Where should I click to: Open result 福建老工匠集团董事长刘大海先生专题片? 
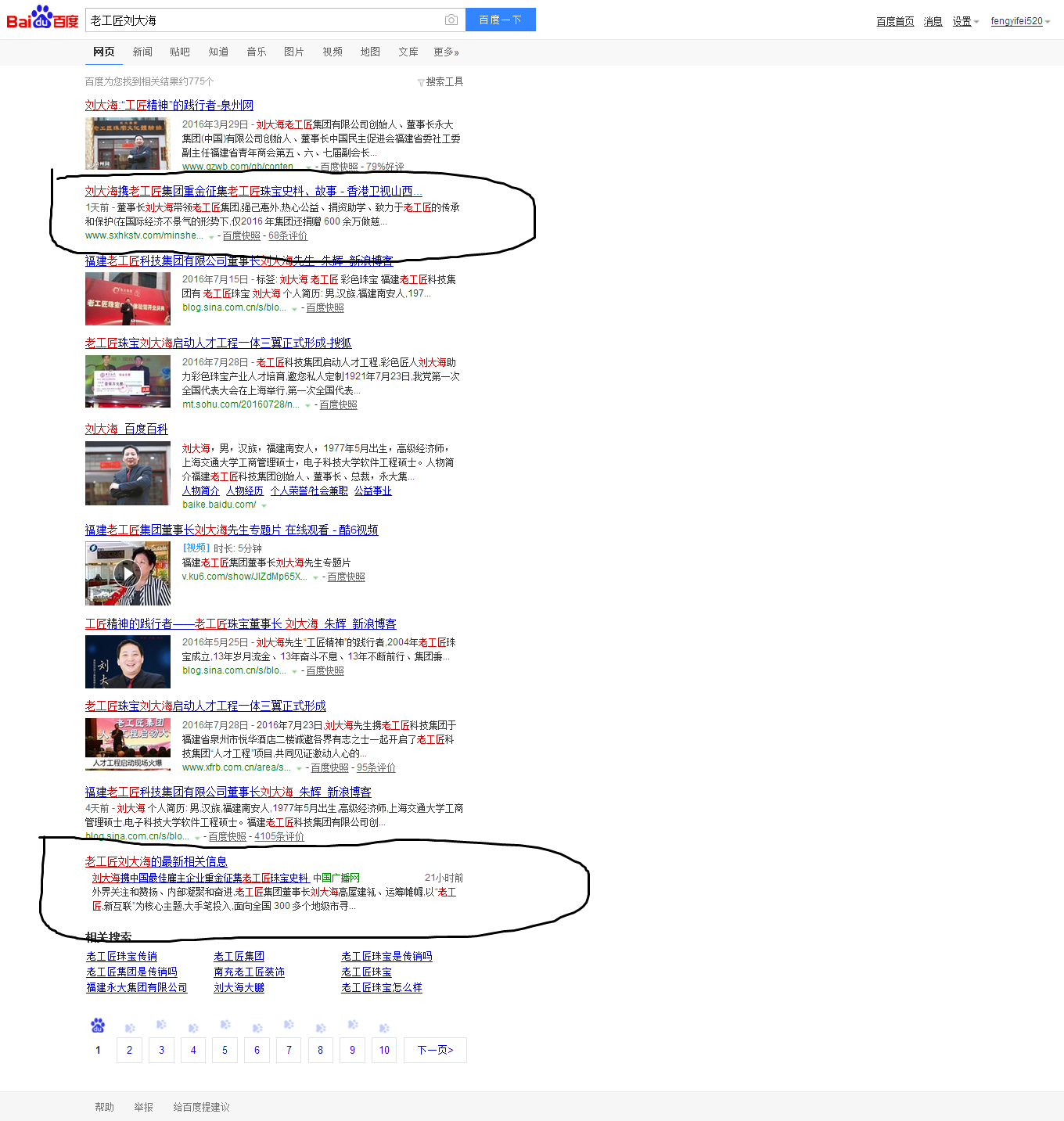tap(232, 530)
